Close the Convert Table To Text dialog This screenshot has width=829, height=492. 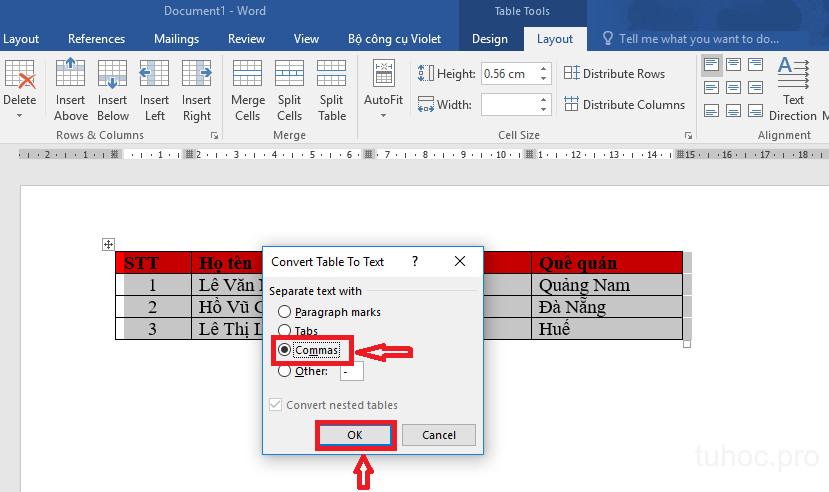460,261
